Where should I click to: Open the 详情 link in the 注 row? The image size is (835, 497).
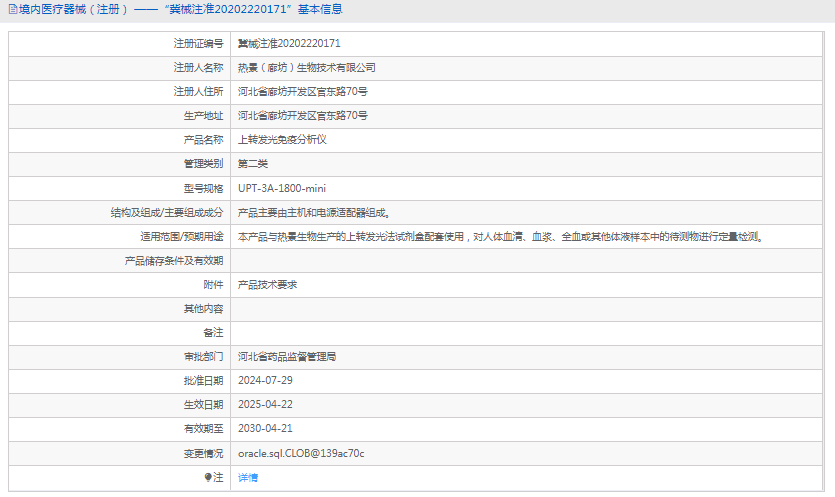248,478
